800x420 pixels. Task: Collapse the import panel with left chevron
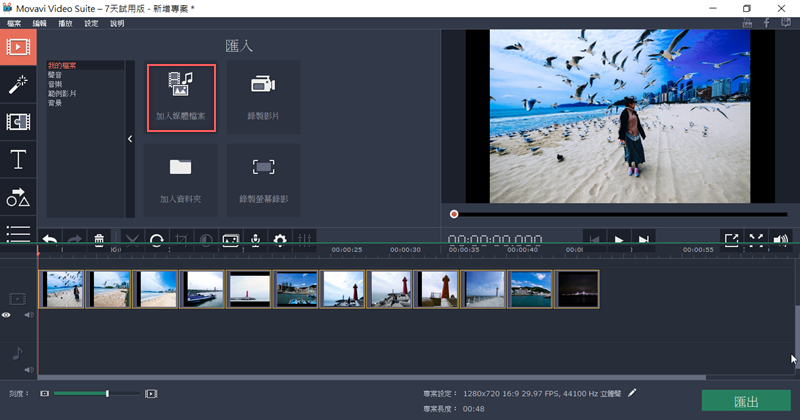click(130, 139)
